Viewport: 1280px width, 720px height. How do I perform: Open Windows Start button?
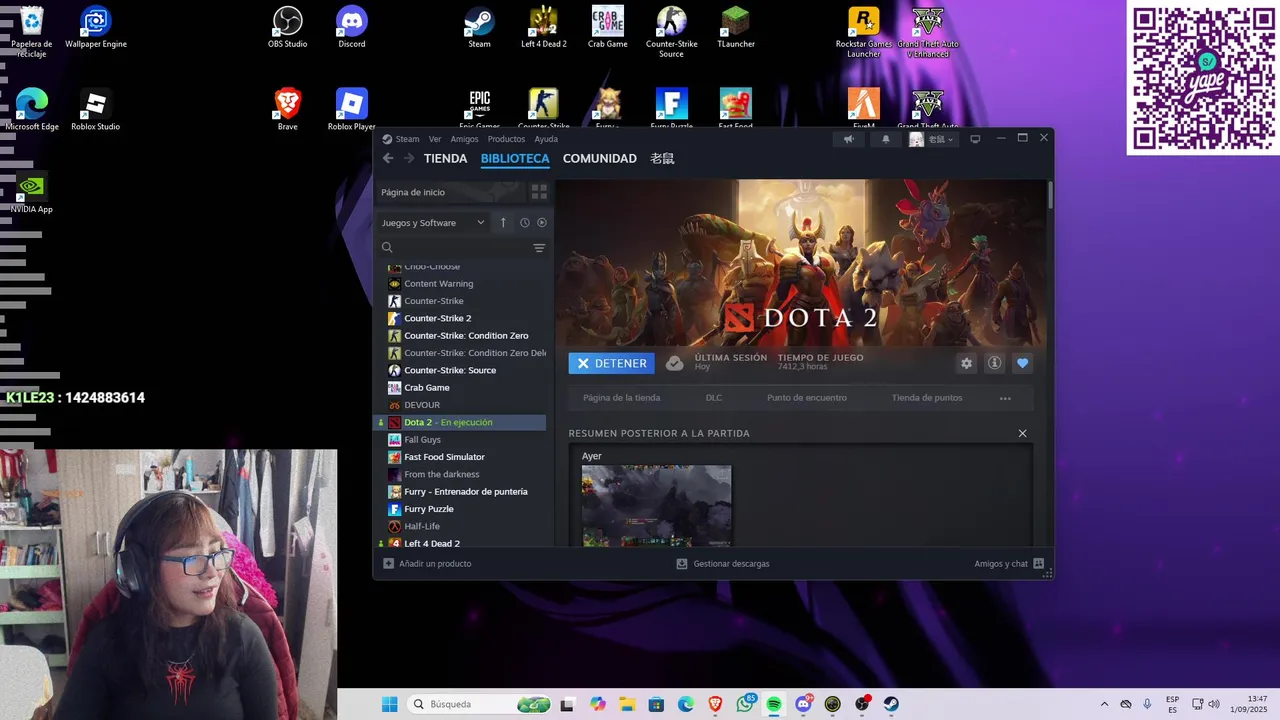tap(390, 704)
